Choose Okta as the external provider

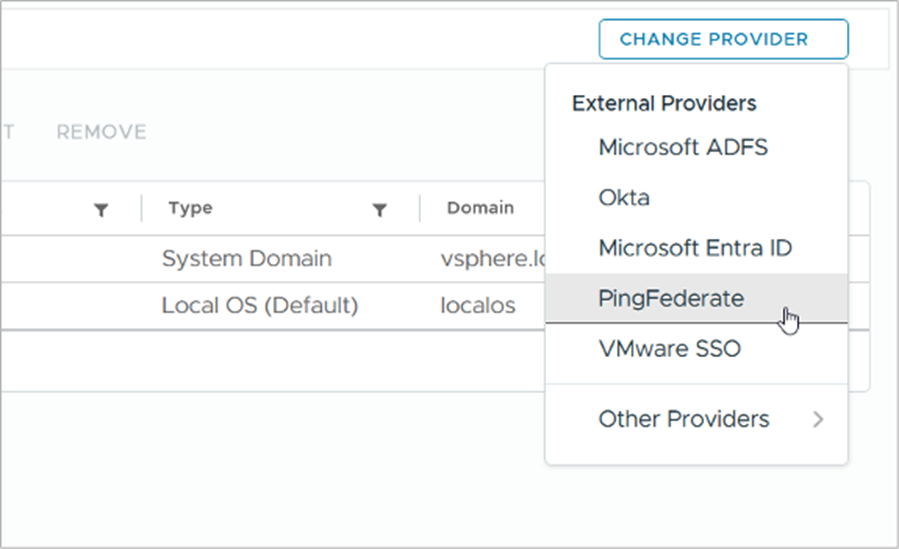point(624,198)
